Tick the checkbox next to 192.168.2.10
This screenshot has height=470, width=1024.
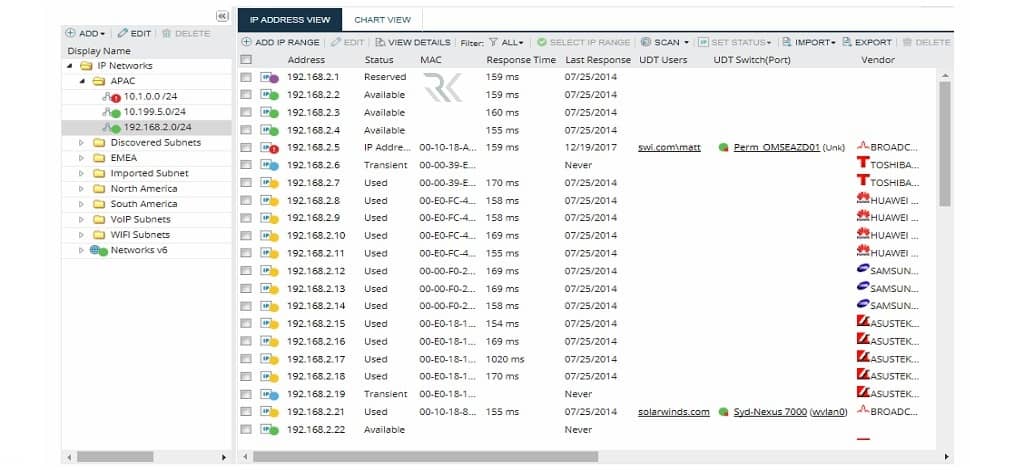pos(246,236)
